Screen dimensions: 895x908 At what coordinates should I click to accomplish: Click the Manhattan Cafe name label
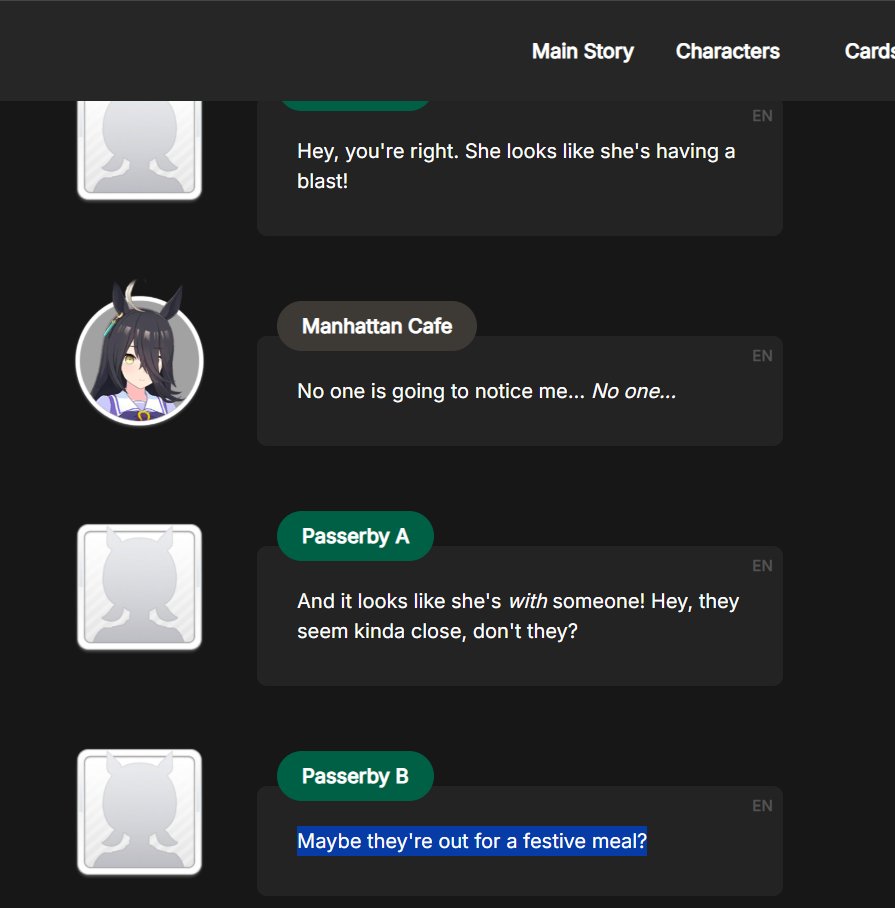pos(377,326)
